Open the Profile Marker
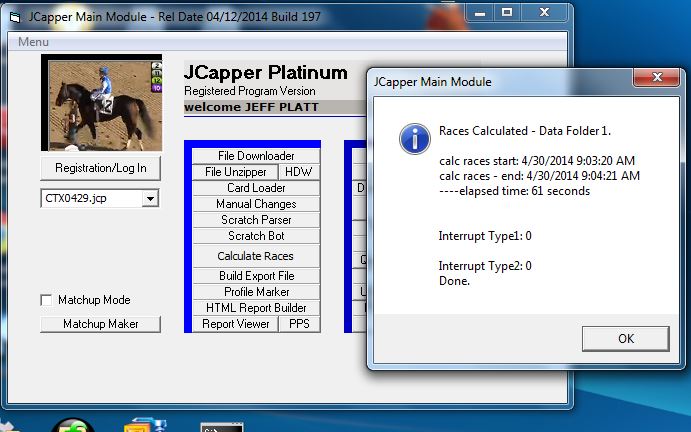Screen dimensions: 691x432 pyautogui.click(x=256, y=292)
